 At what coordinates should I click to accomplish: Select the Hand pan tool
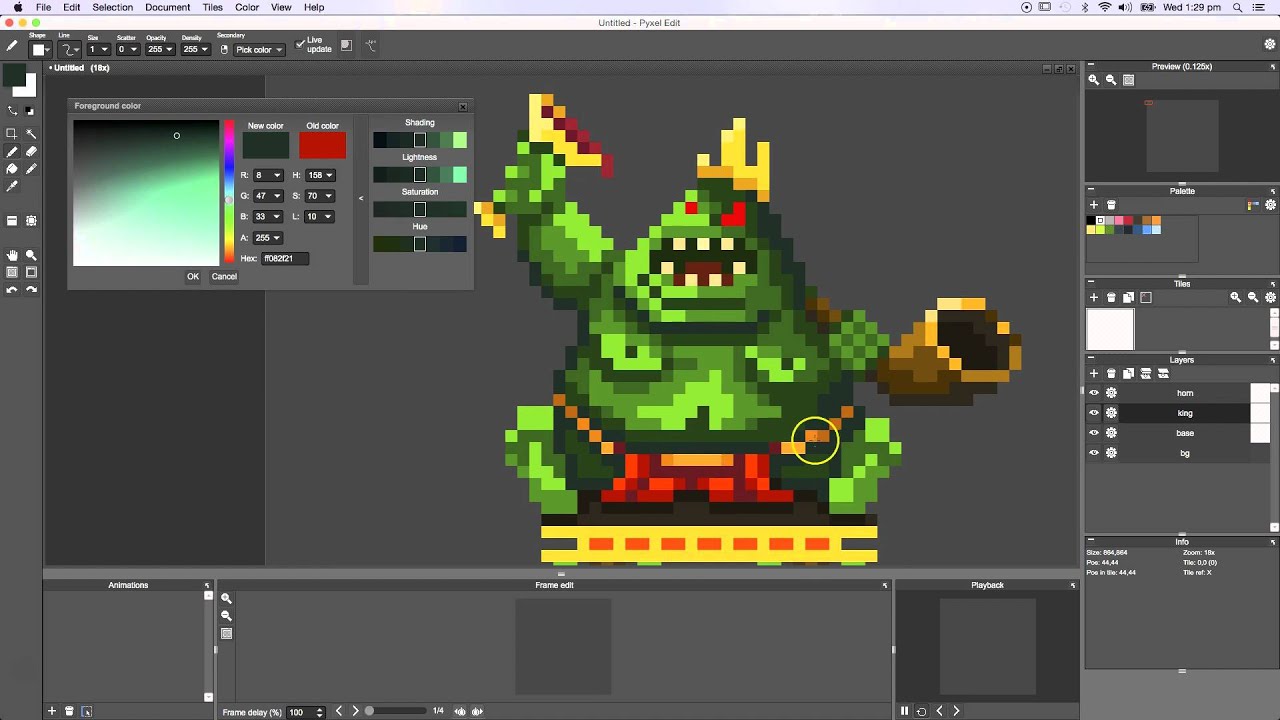(x=12, y=255)
